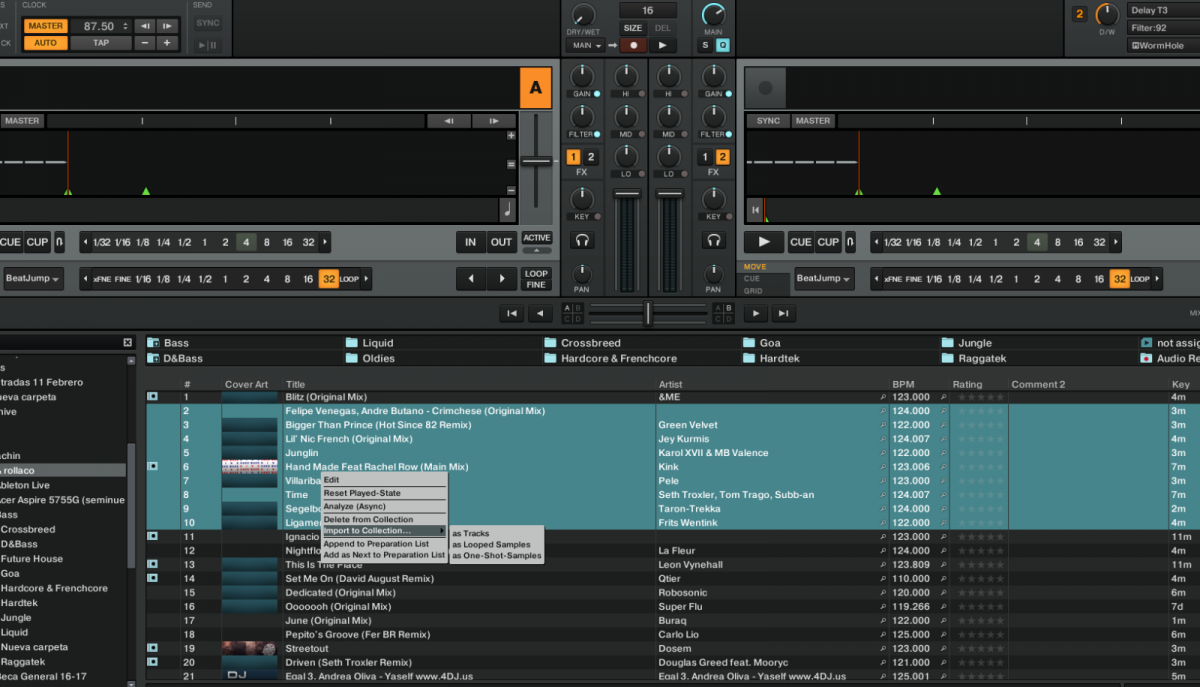Open the Delay T3 effect selector
Viewport: 1200px width, 687px height.
(x=1161, y=10)
